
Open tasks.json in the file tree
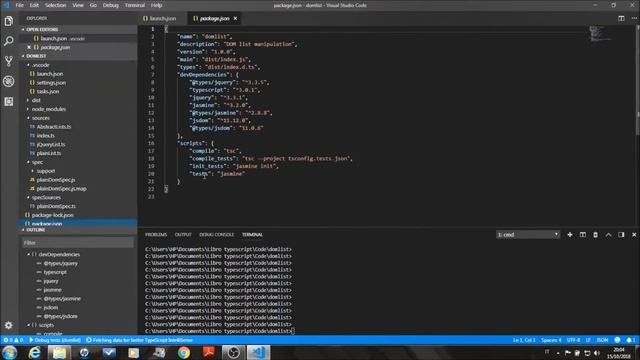[48, 91]
